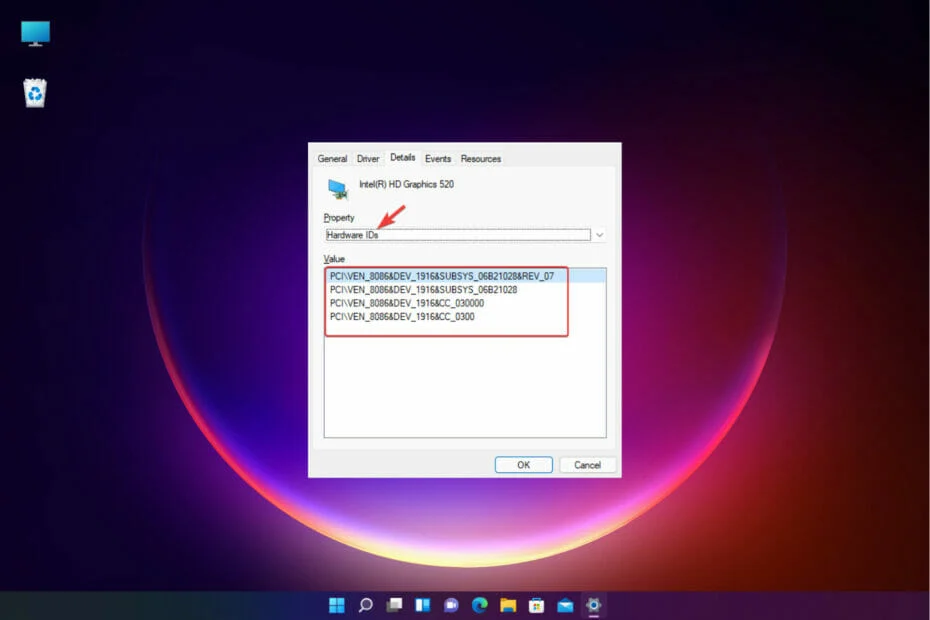Click the Windows Start button on taskbar
Viewport: 930px width, 620px height.
click(x=337, y=605)
